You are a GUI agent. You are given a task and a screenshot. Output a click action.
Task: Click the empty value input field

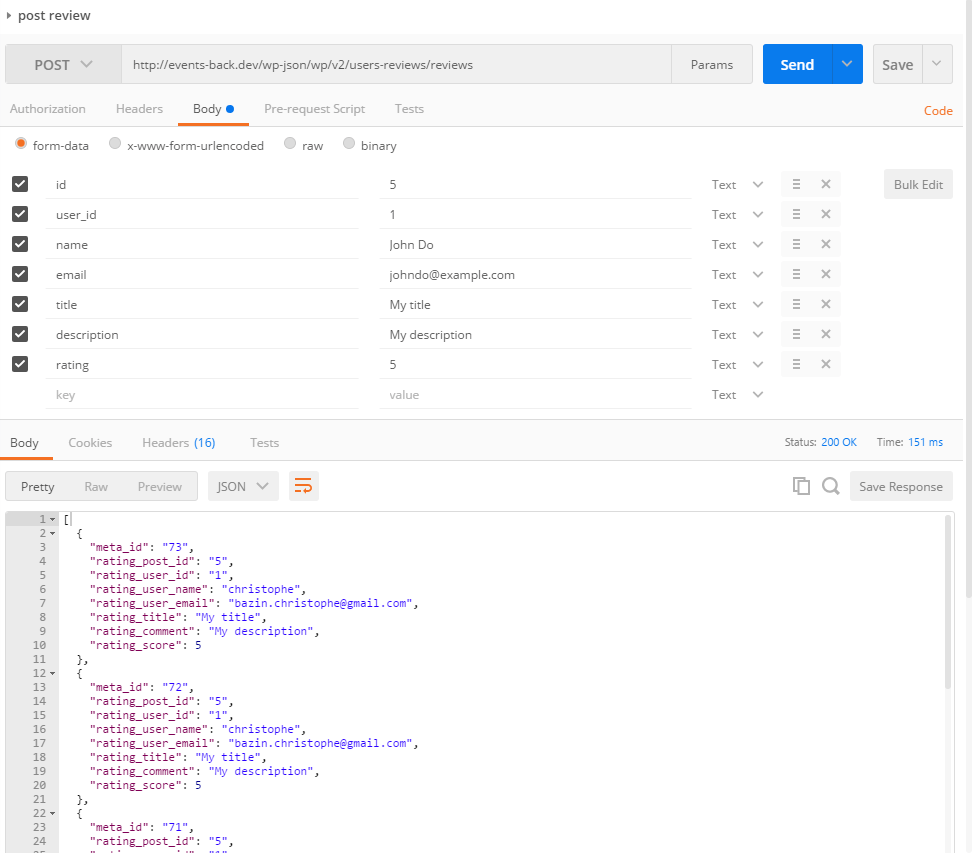tap(535, 395)
